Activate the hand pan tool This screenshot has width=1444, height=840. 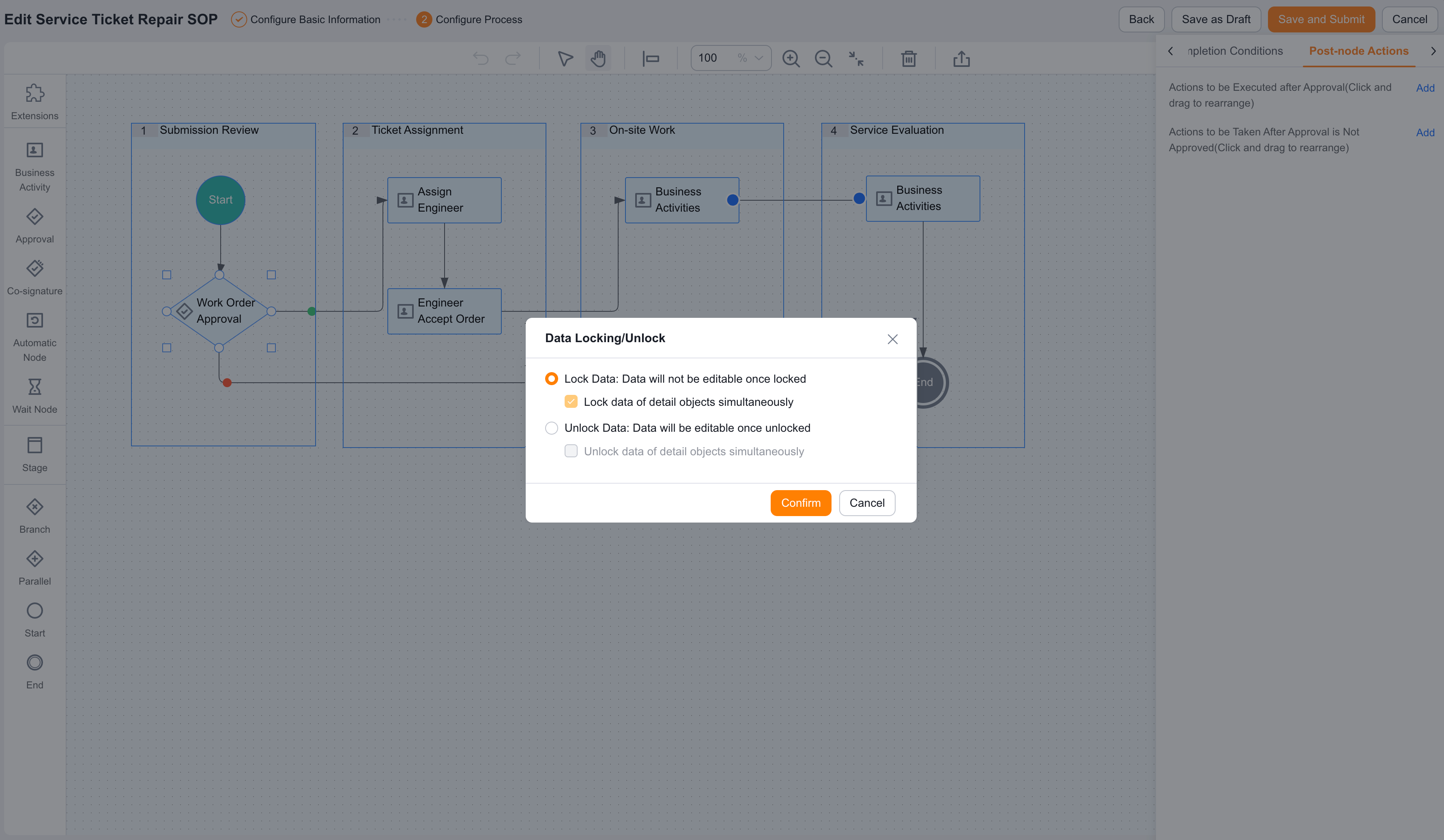click(x=597, y=58)
